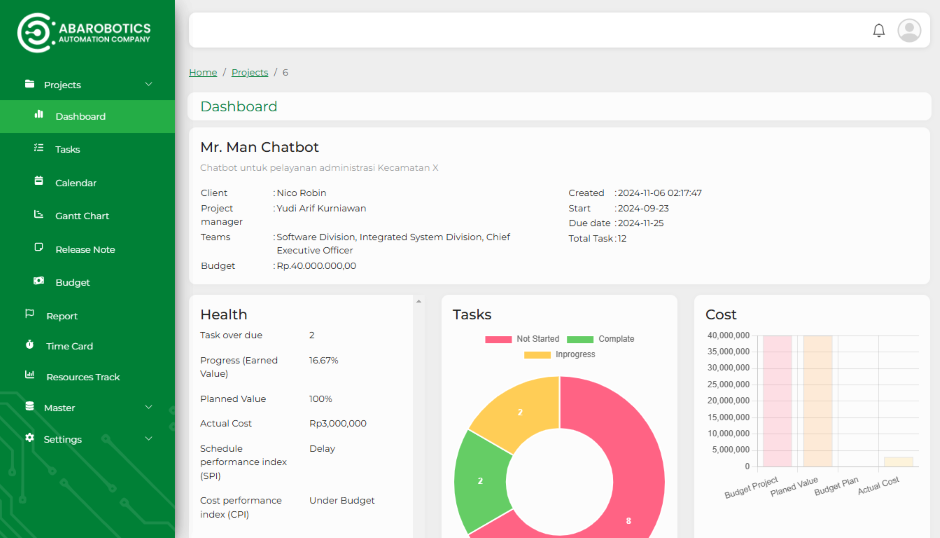Click the project title Mr. Man Chatbot
This screenshot has width=940, height=538.
point(260,147)
